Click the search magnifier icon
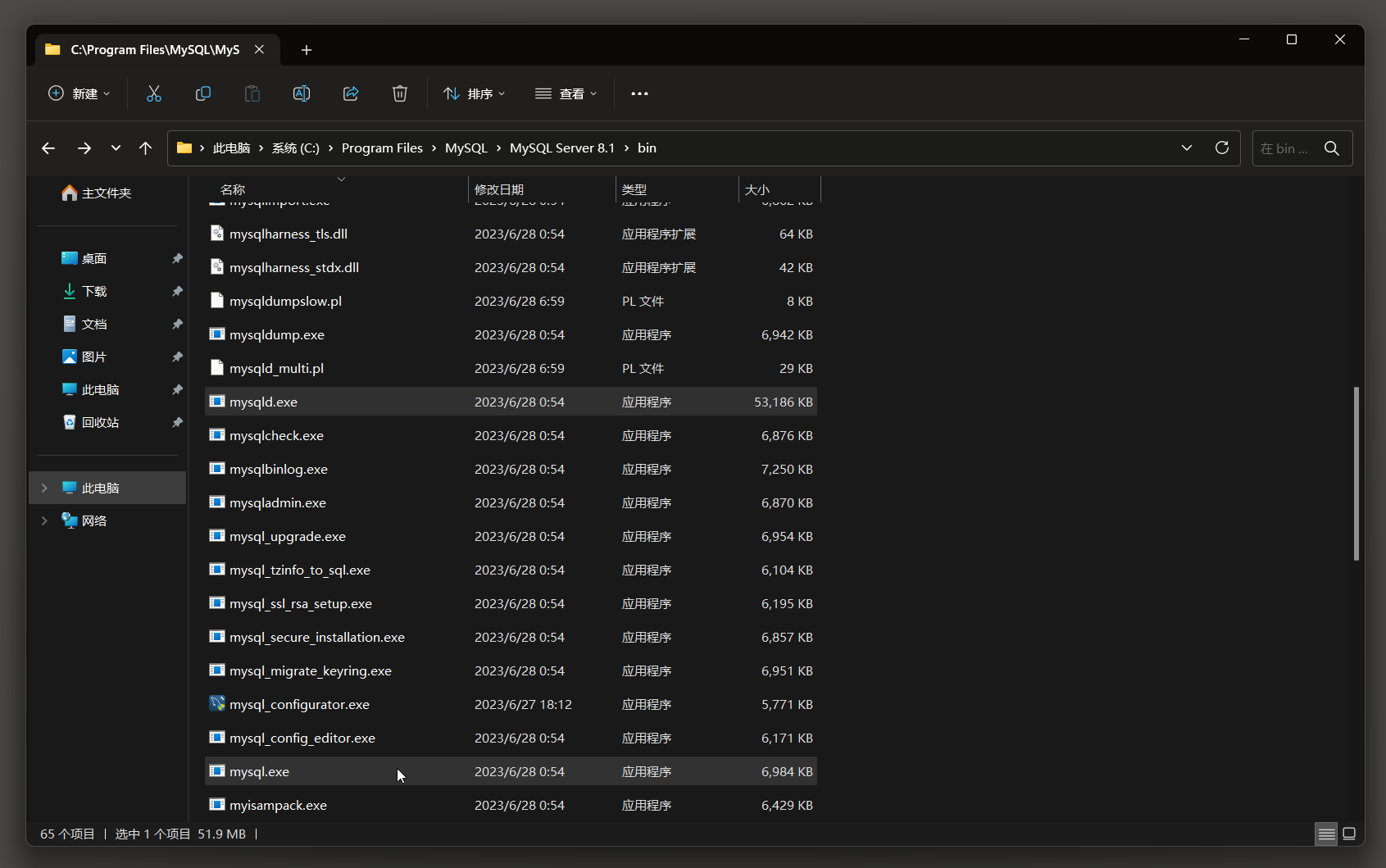This screenshot has height=868, width=1386. coord(1332,148)
